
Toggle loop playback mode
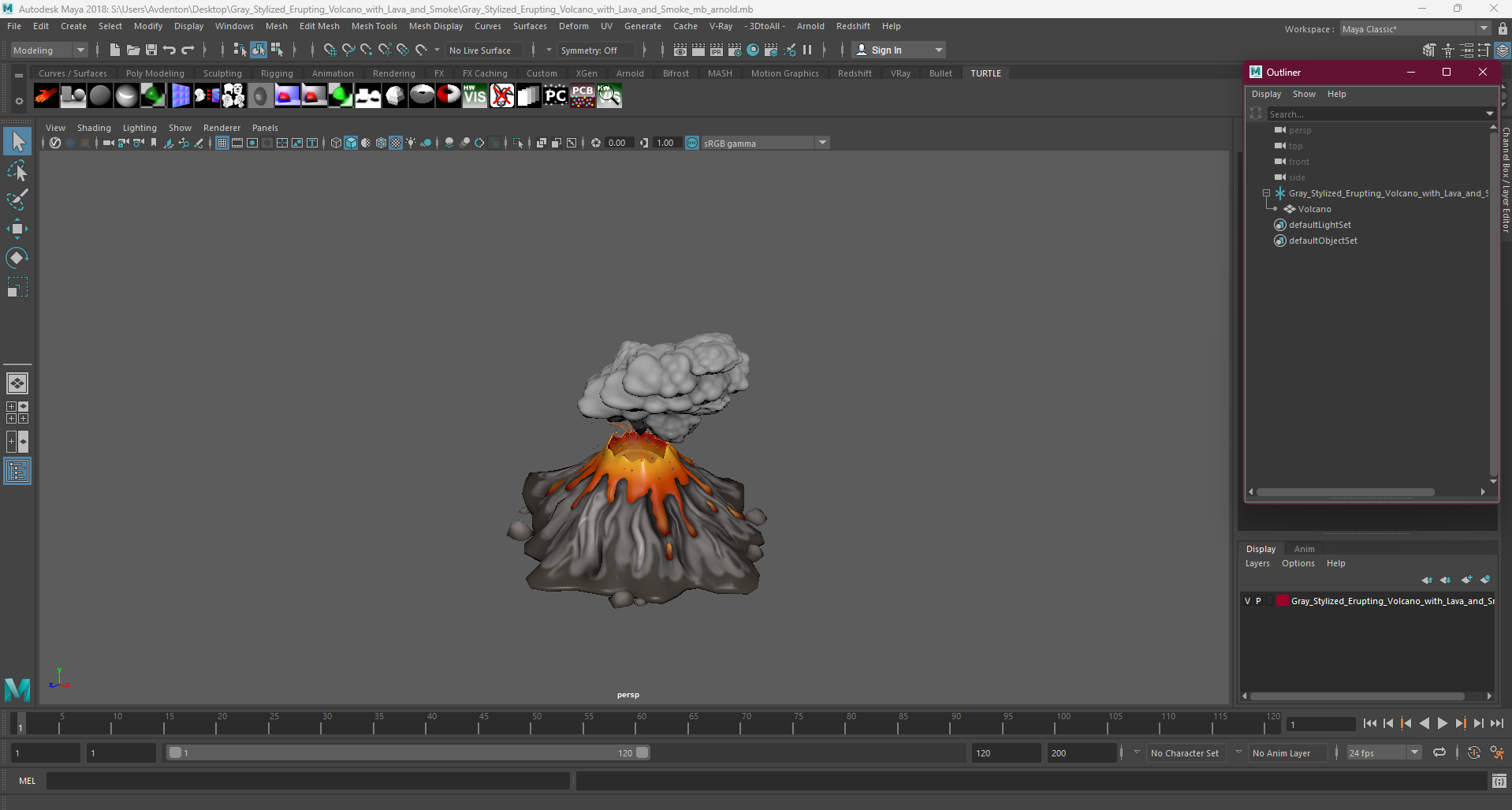1439,752
